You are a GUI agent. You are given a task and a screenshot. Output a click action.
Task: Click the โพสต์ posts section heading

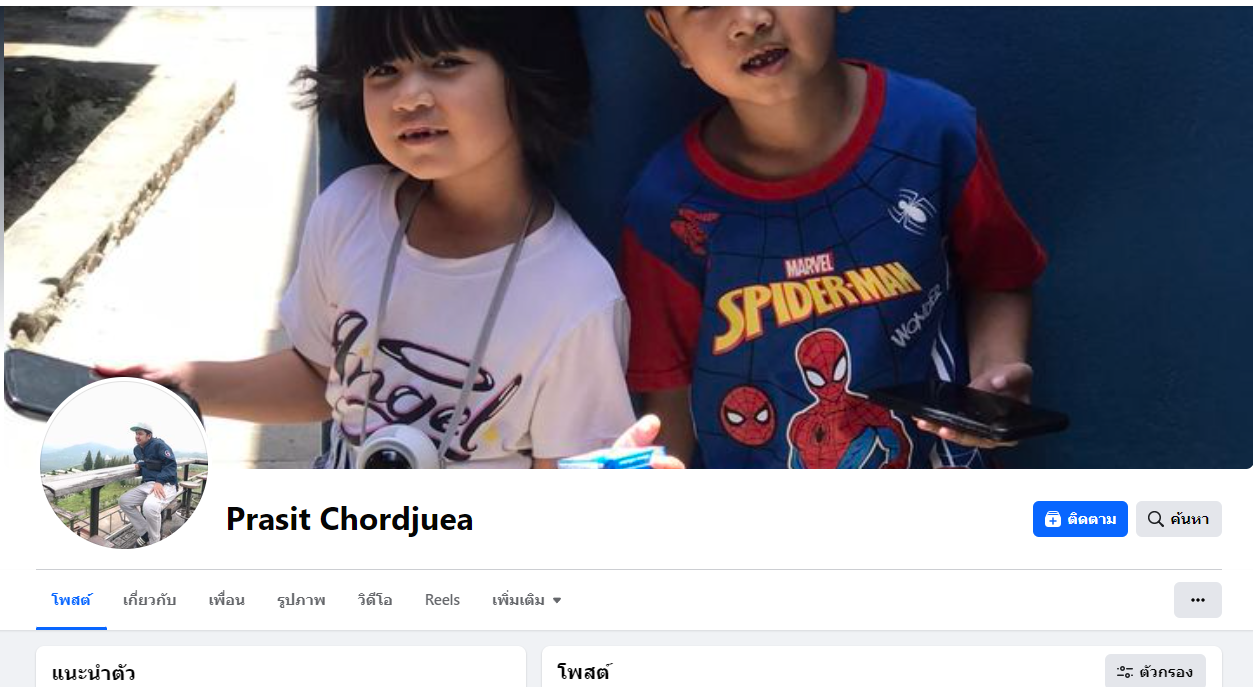[x=584, y=672]
